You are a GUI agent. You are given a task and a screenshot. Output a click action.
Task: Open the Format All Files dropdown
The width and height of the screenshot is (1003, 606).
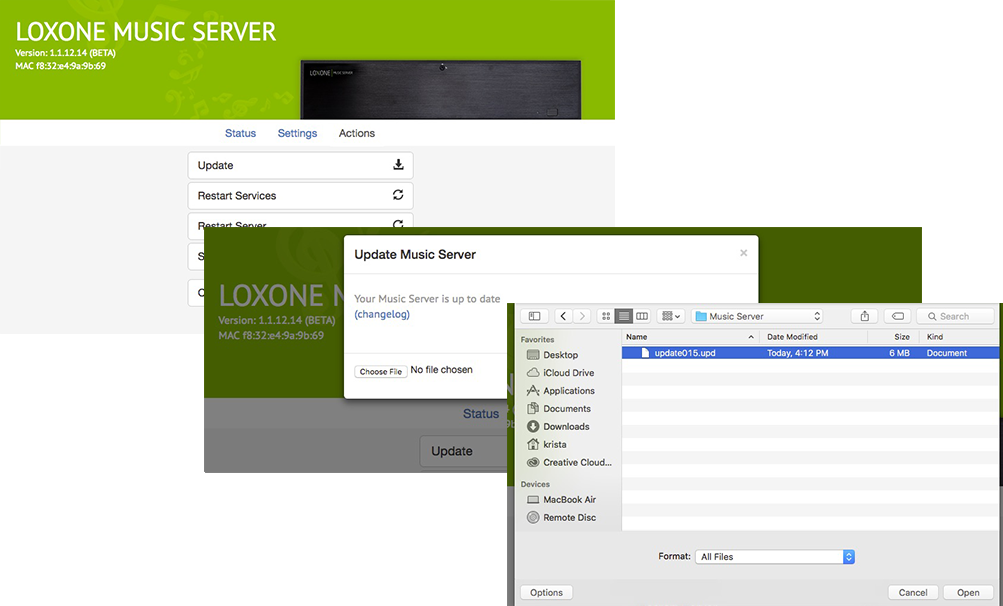775,557
